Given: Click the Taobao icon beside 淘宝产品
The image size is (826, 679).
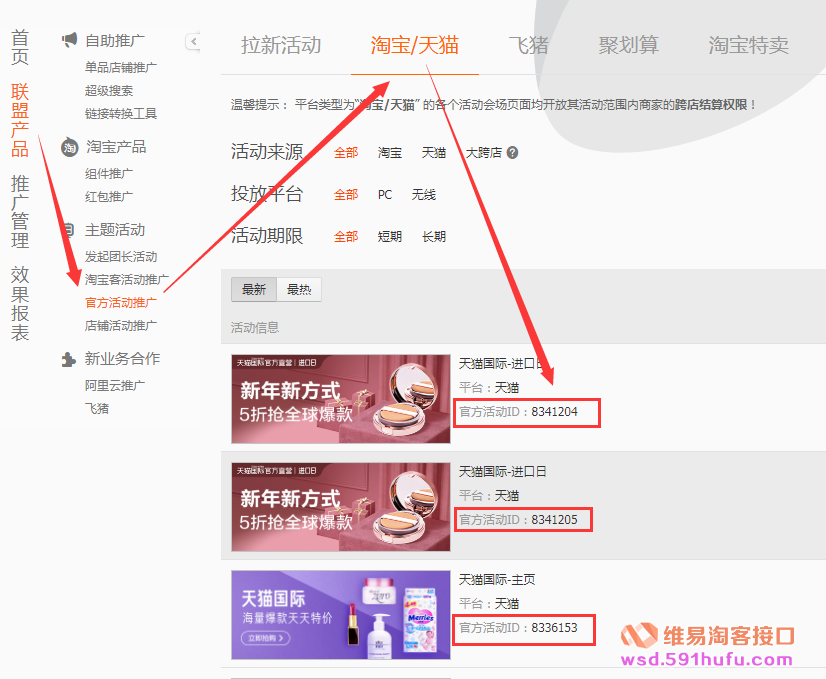Looking at the screenshot, I should click(70, 147).
